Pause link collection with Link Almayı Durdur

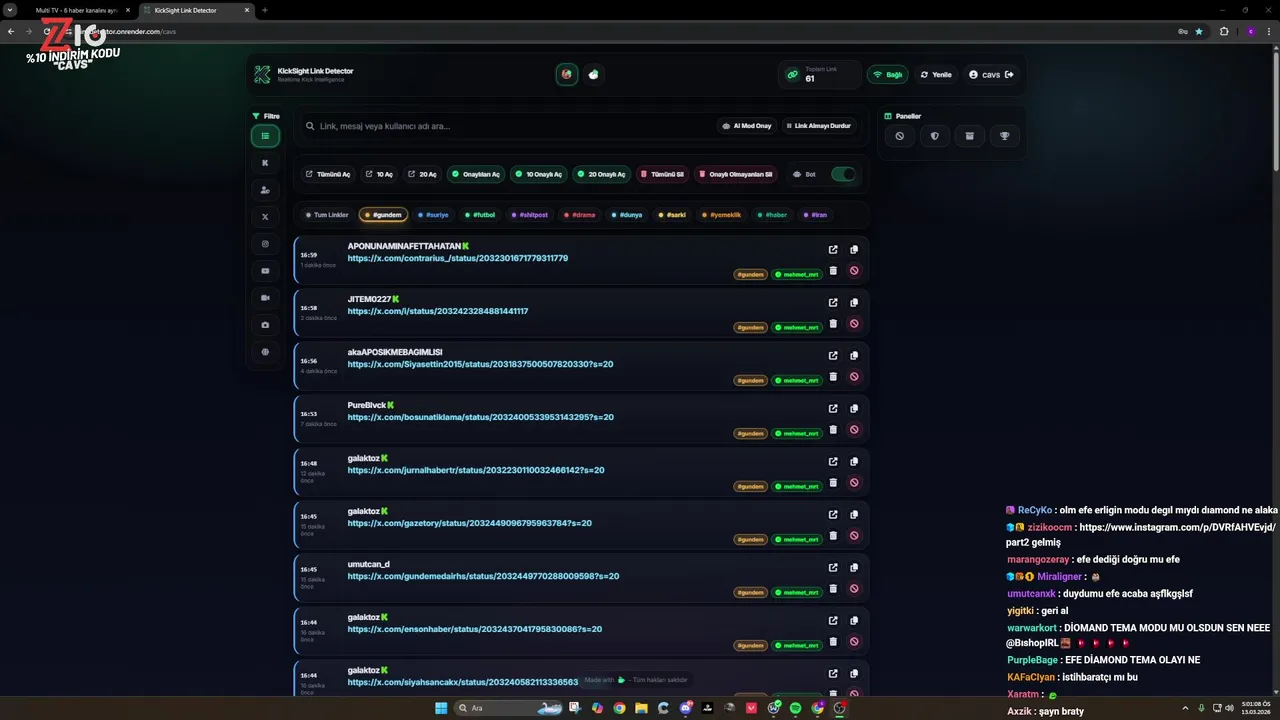(818, 126)
